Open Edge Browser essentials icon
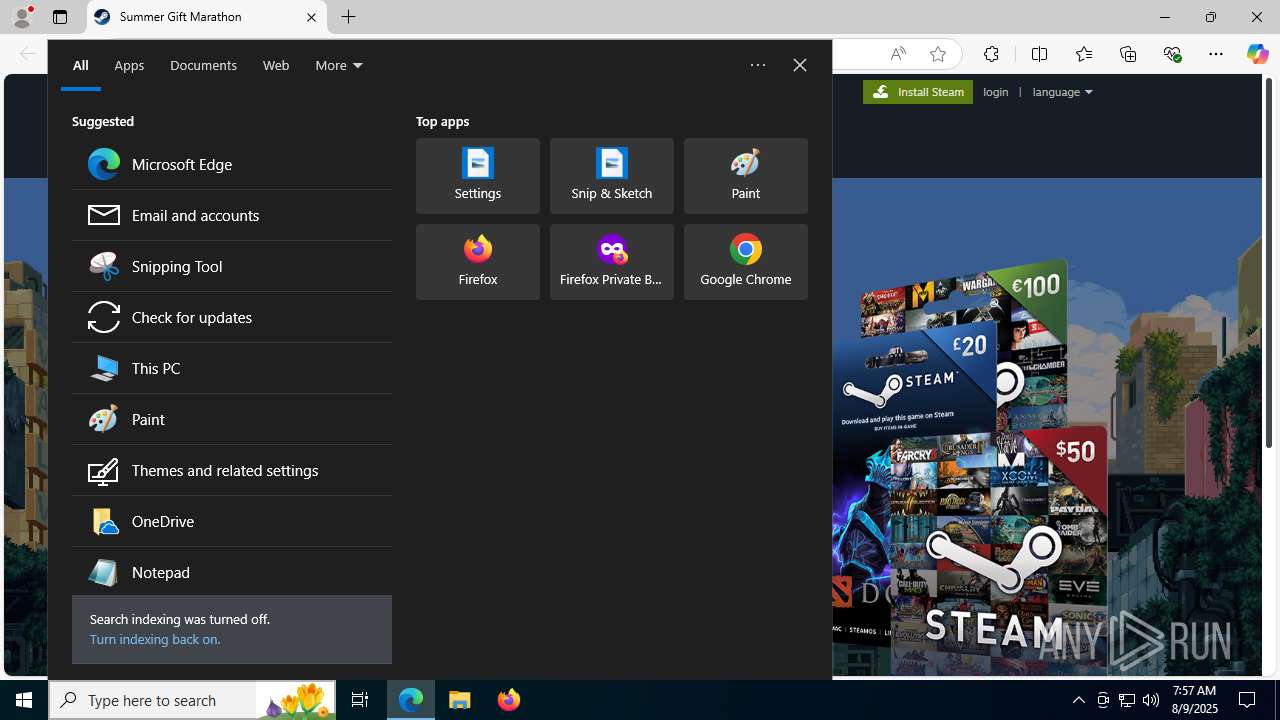 point(1172,54)
